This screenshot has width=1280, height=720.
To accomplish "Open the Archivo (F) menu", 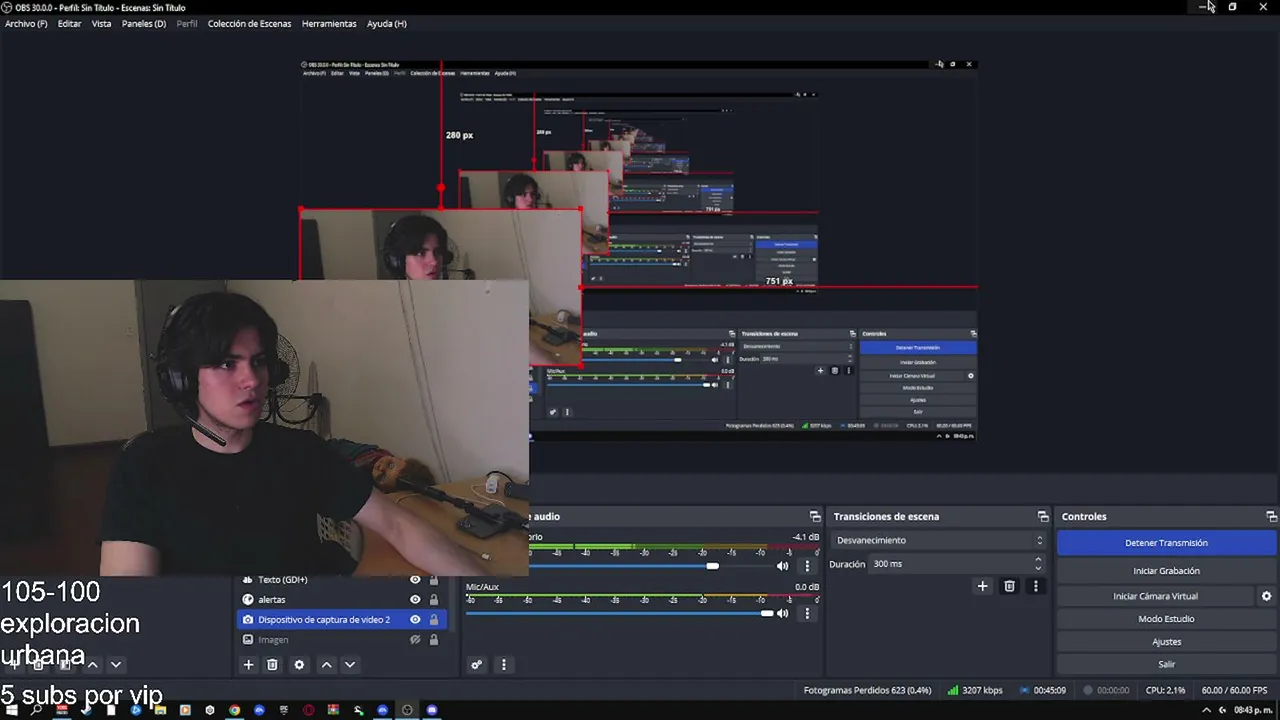I will pos(26,24).
